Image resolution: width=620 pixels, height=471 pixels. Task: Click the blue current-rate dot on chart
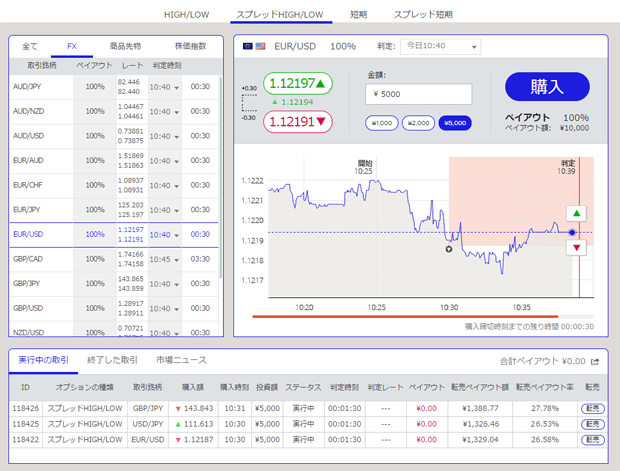coord(572,233)
